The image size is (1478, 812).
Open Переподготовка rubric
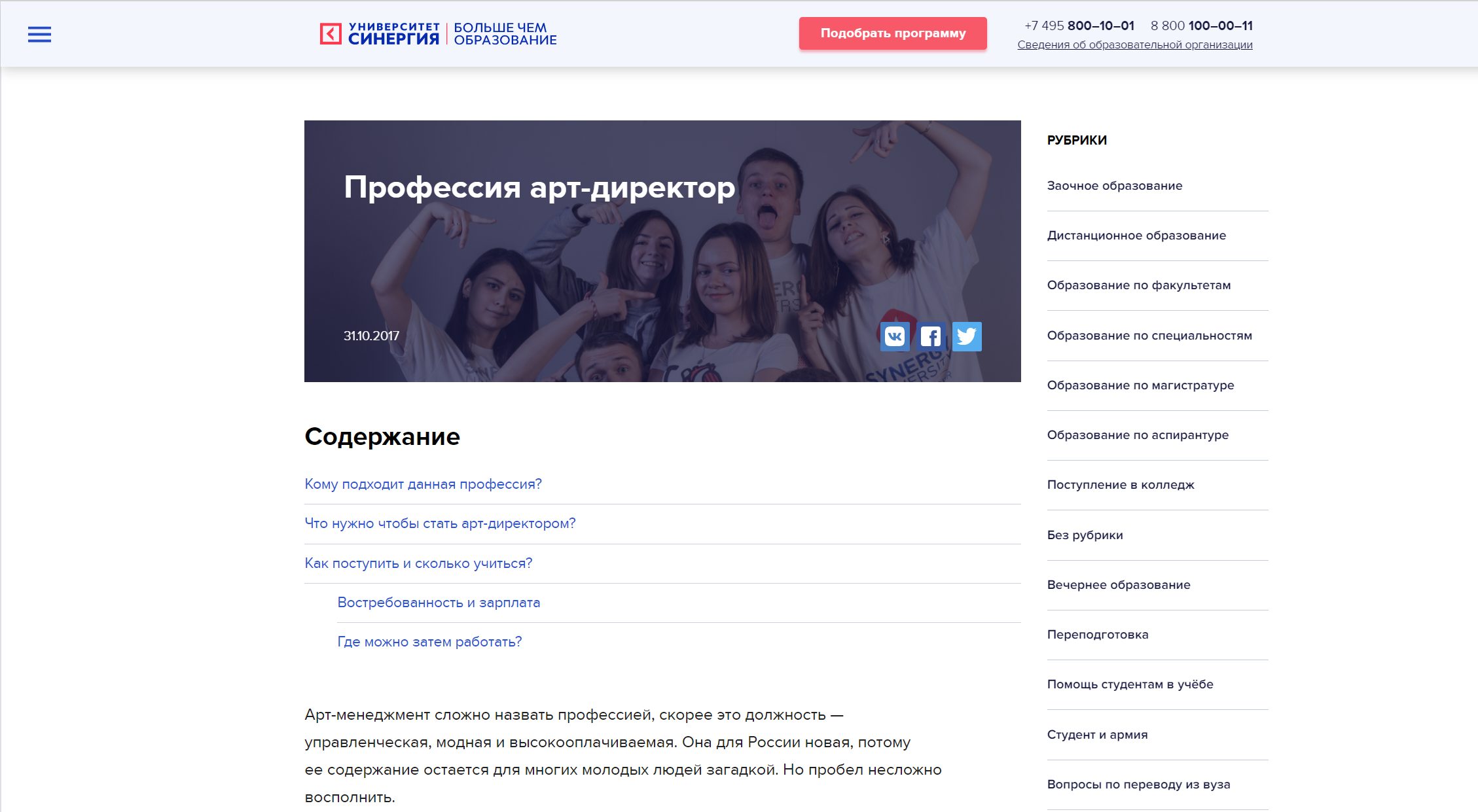(x=1098, y=635)
